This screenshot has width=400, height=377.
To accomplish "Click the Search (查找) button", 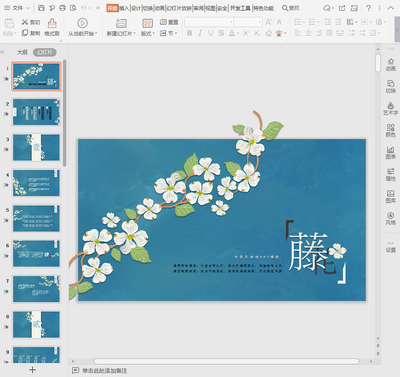I will [291, 8].
